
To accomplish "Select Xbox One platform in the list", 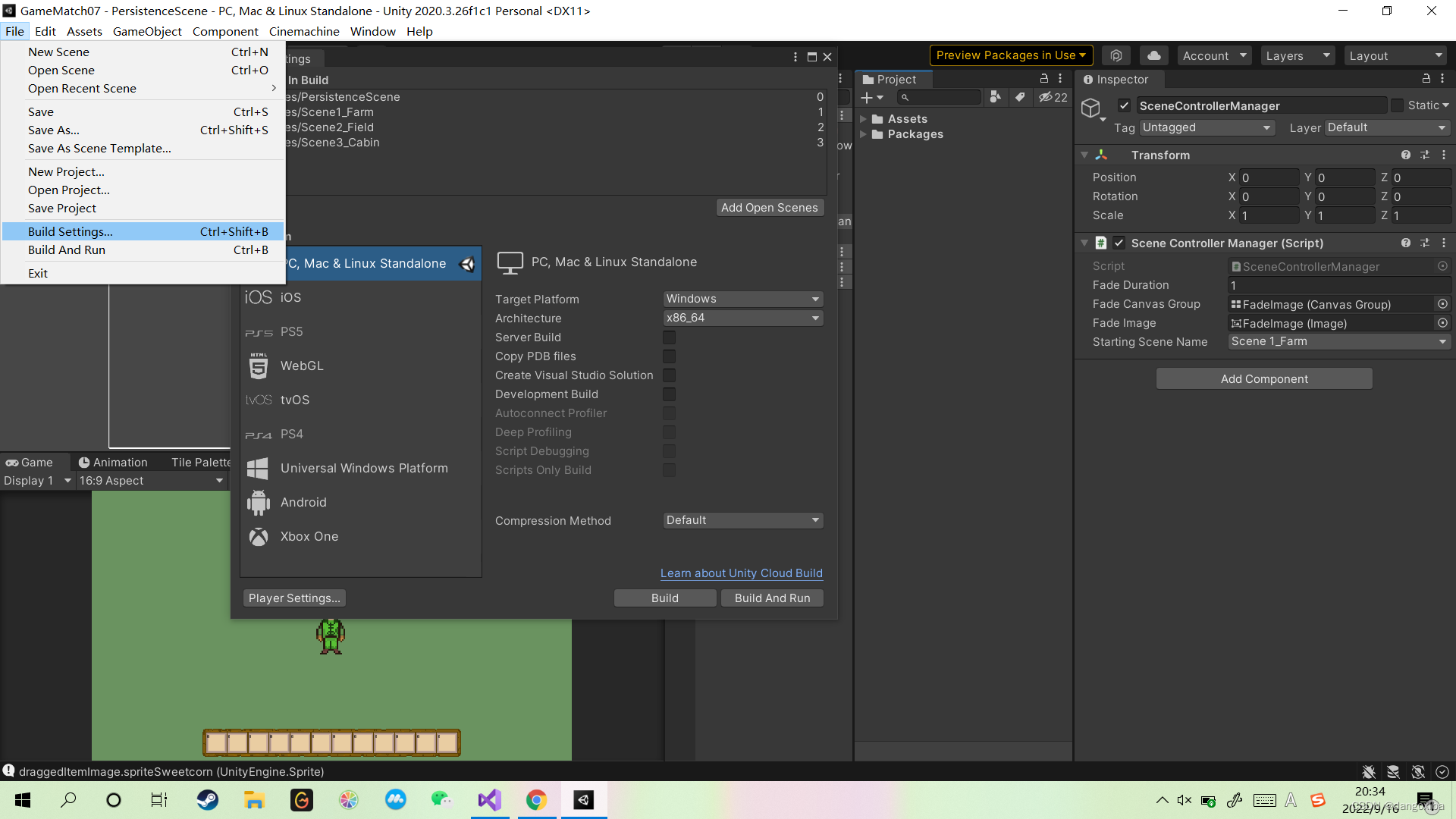I will tap(360, 536).
